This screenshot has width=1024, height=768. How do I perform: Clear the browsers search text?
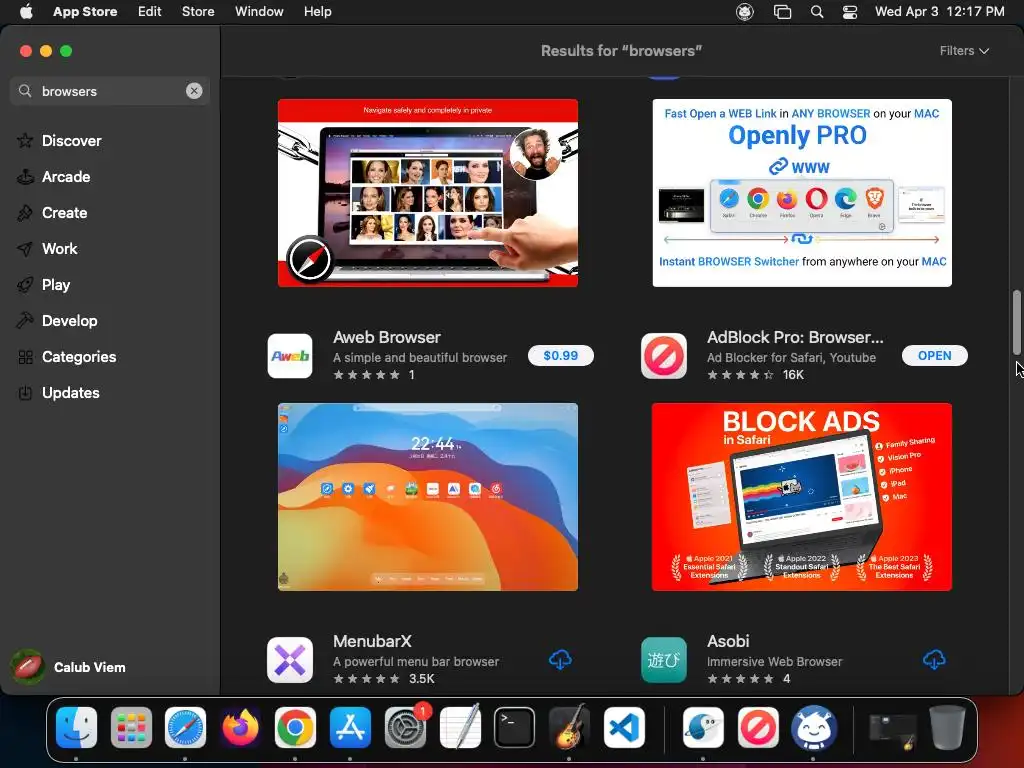click(194, 91)
